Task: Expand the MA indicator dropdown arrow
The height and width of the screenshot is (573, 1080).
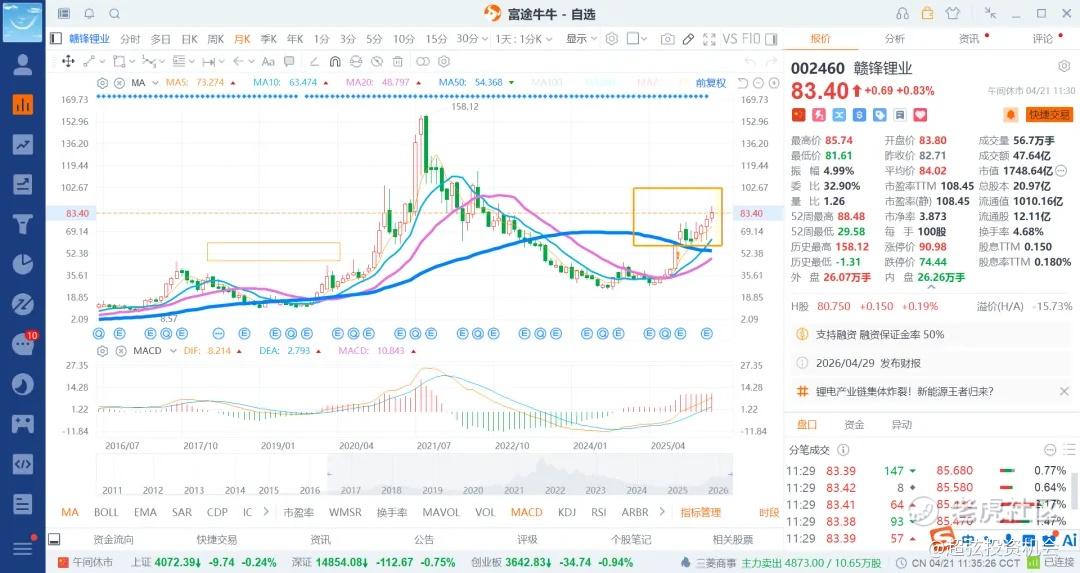Action: [x=155, y=83]
